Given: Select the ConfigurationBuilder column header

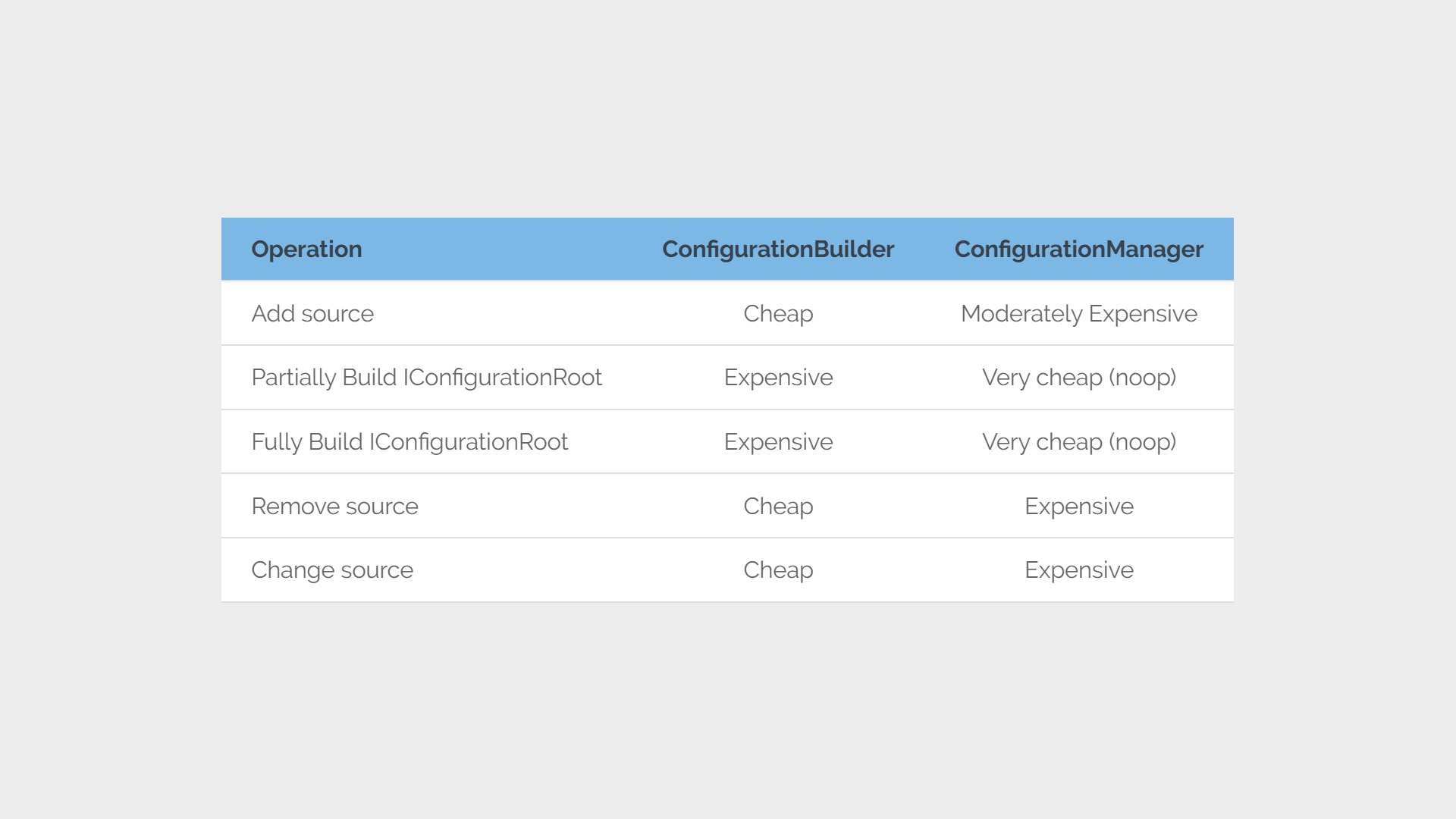Looking at the screenshot, I should tap(778, 249).
